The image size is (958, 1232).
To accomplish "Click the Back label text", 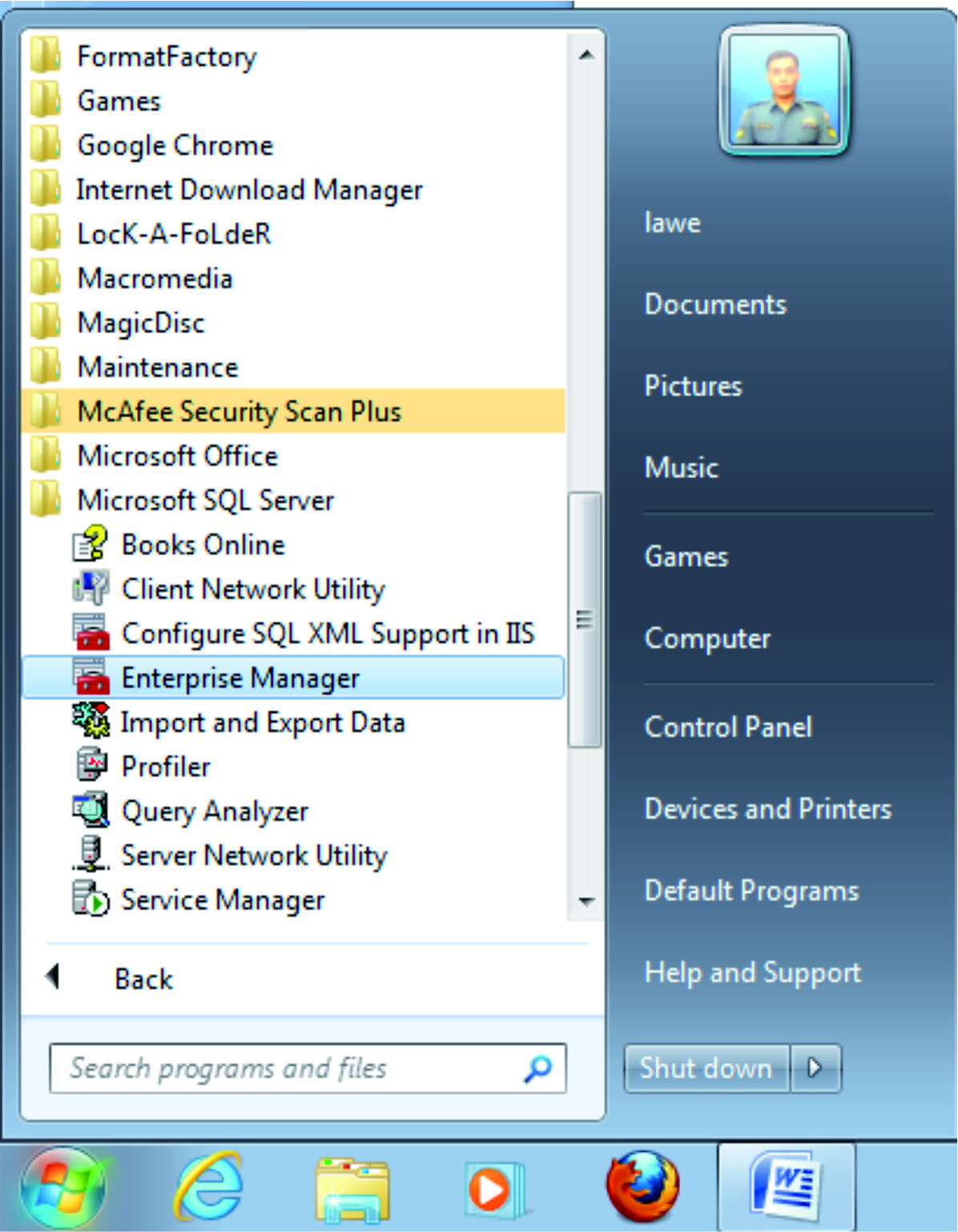I will pyautogui.click(x=143, y=979).
